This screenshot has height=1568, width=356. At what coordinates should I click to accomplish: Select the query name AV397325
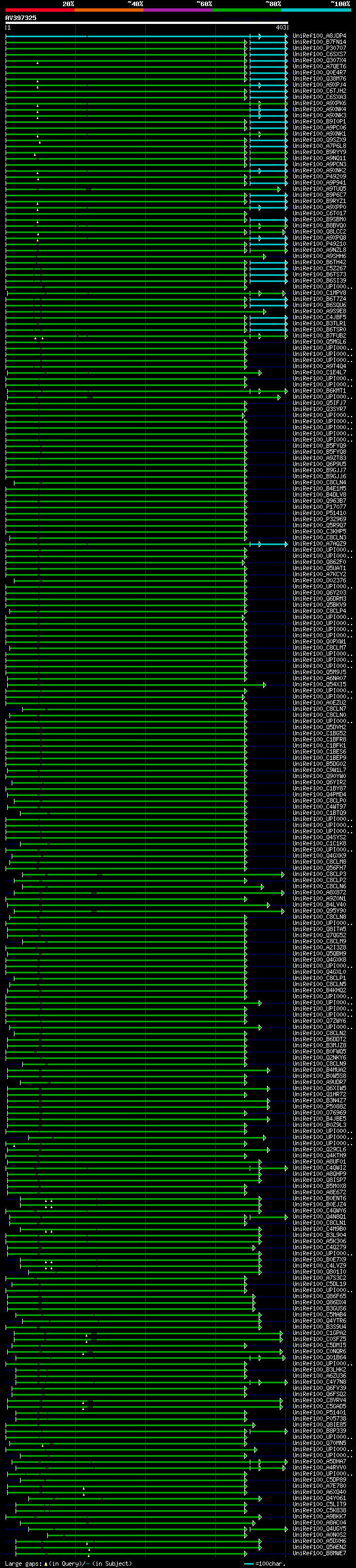point(21,18)
